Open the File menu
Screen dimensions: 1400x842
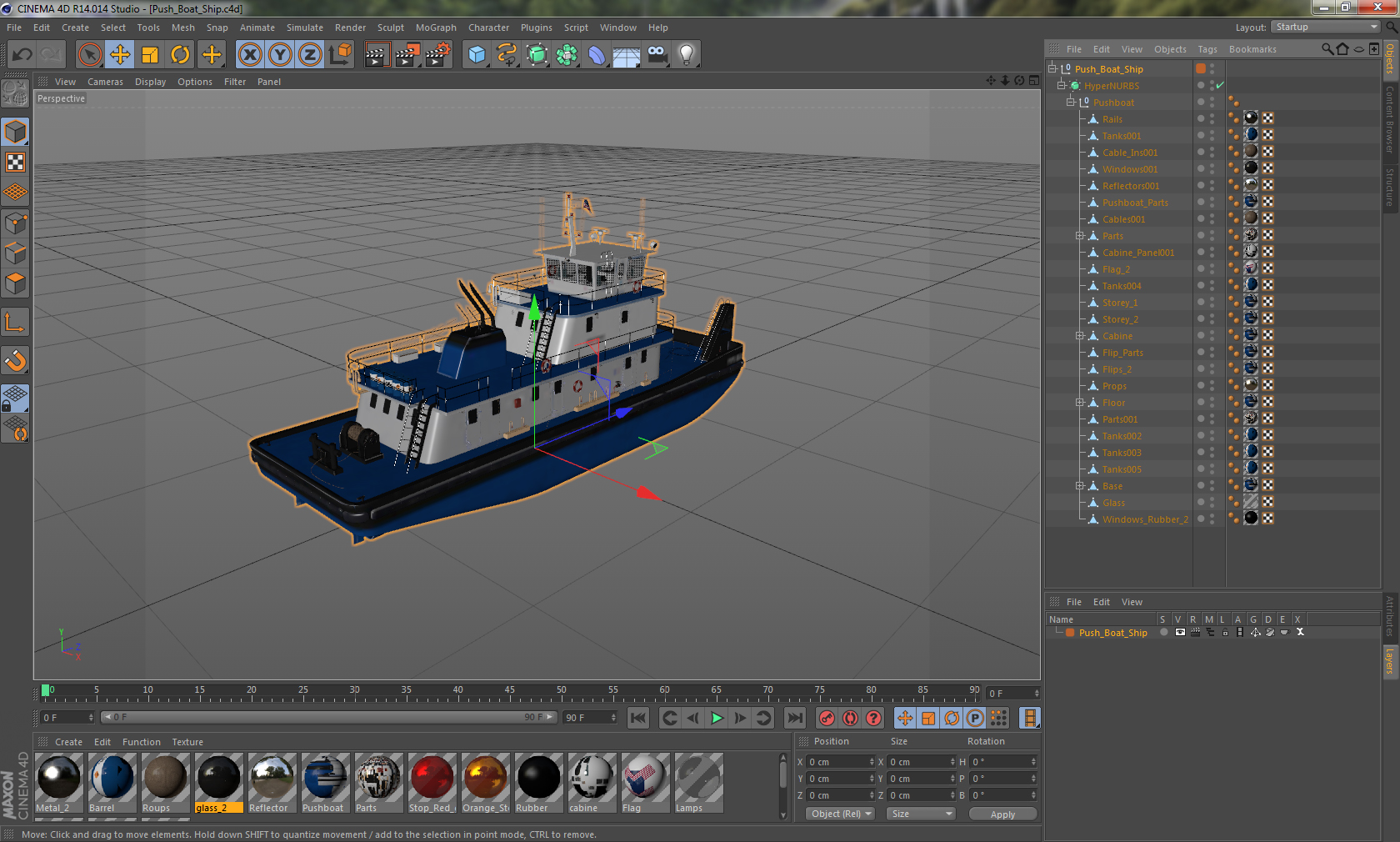[x=14, y=28]
